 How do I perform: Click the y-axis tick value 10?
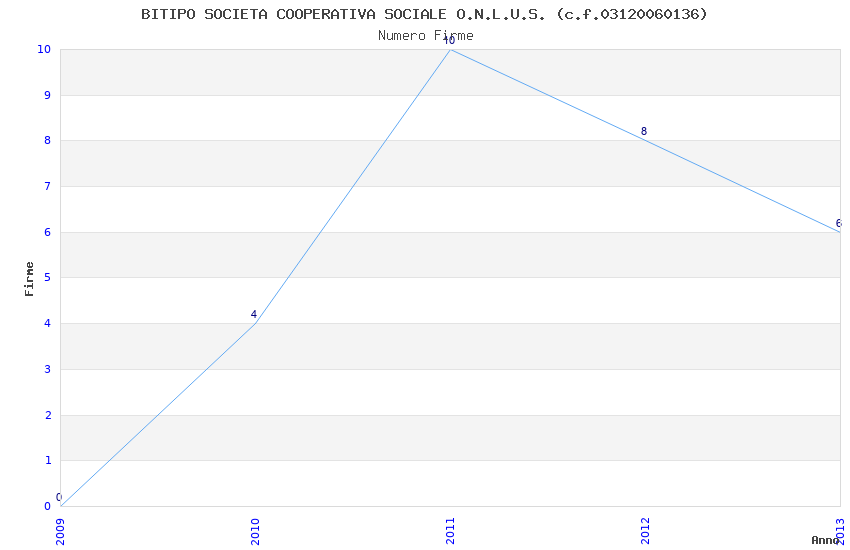click(x=44, y=49)
